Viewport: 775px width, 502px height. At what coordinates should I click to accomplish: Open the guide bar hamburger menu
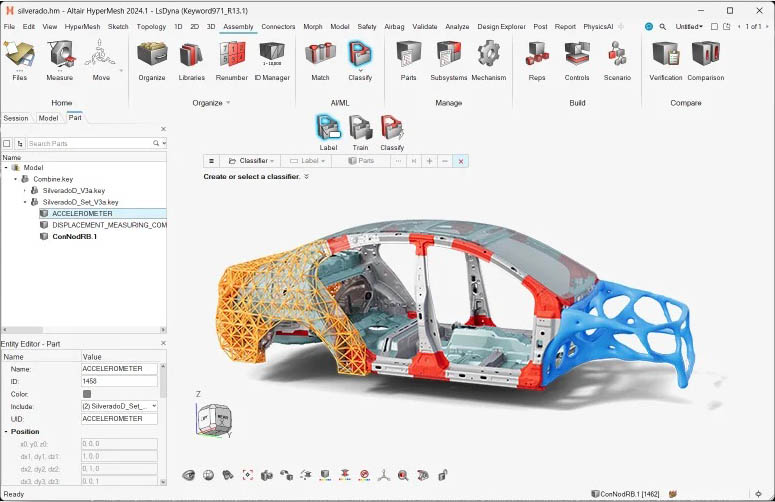click(x=211, y=161)
